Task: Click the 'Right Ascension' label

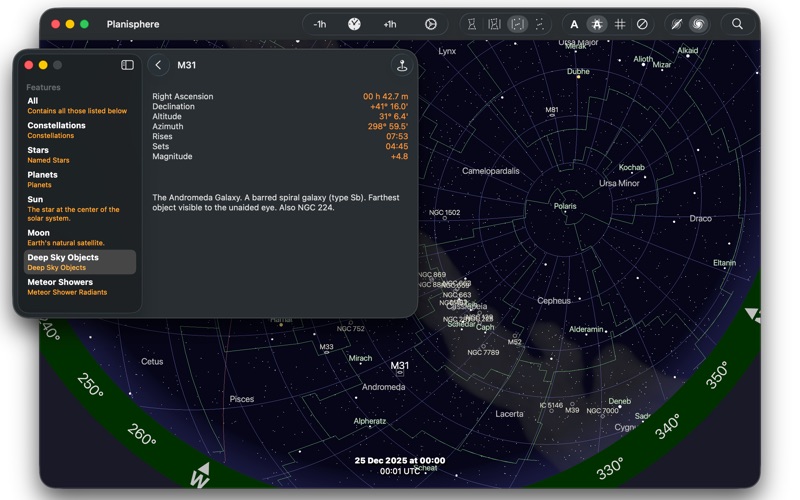Action: (x=183, y=96)
